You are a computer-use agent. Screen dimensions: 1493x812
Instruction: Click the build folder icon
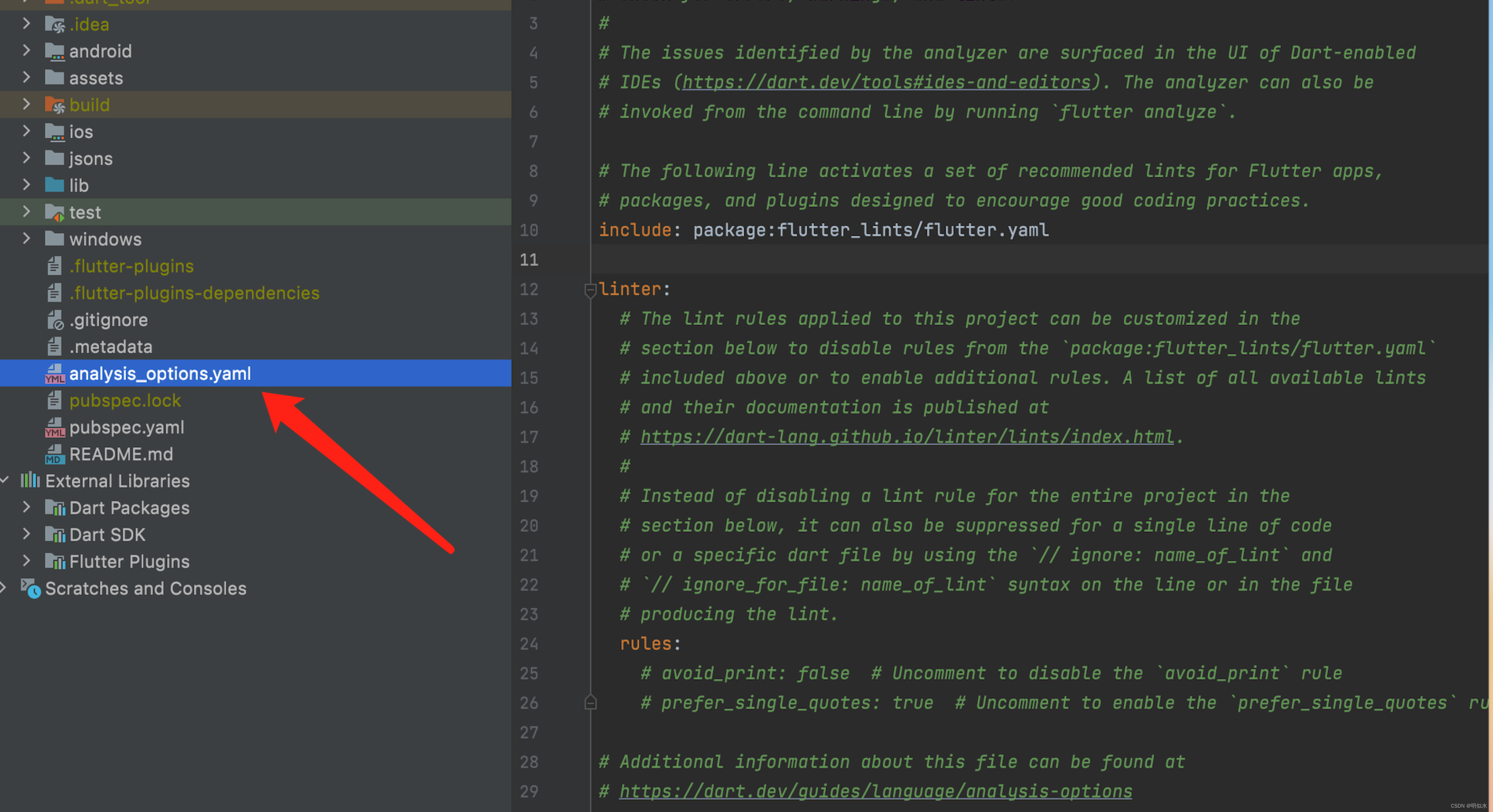(x=54, y=105)
